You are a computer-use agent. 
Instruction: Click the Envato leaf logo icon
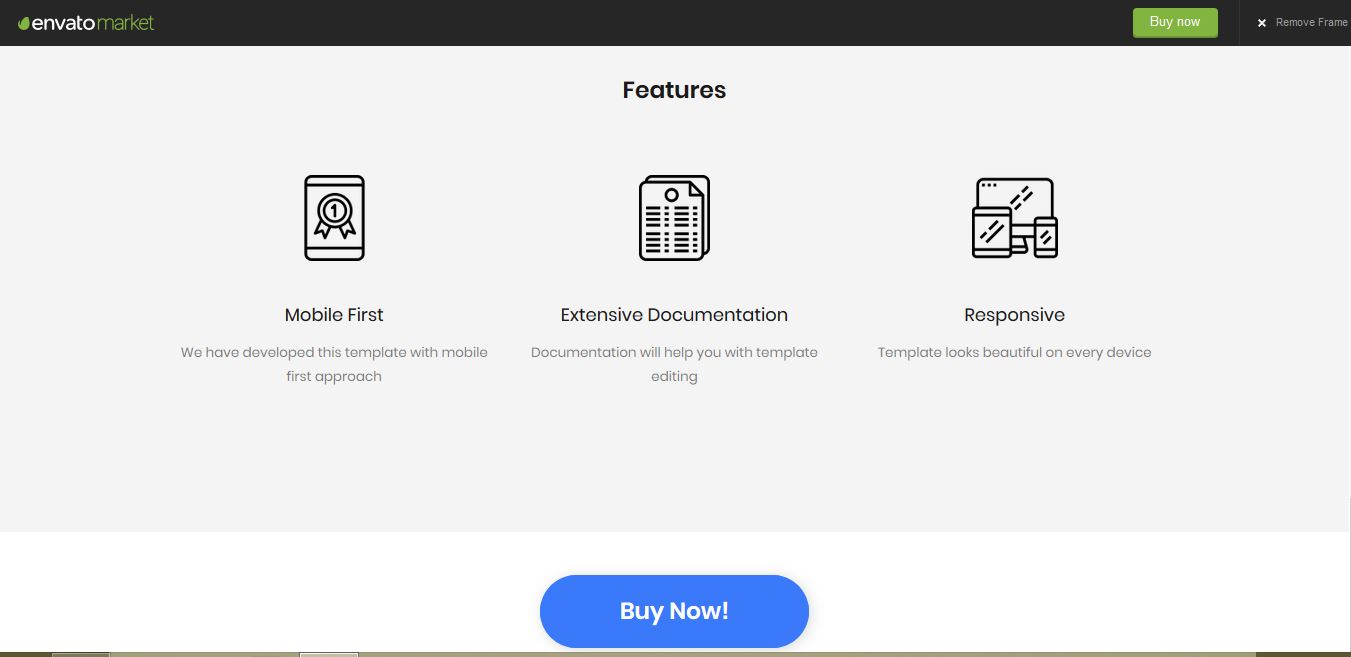24,23
